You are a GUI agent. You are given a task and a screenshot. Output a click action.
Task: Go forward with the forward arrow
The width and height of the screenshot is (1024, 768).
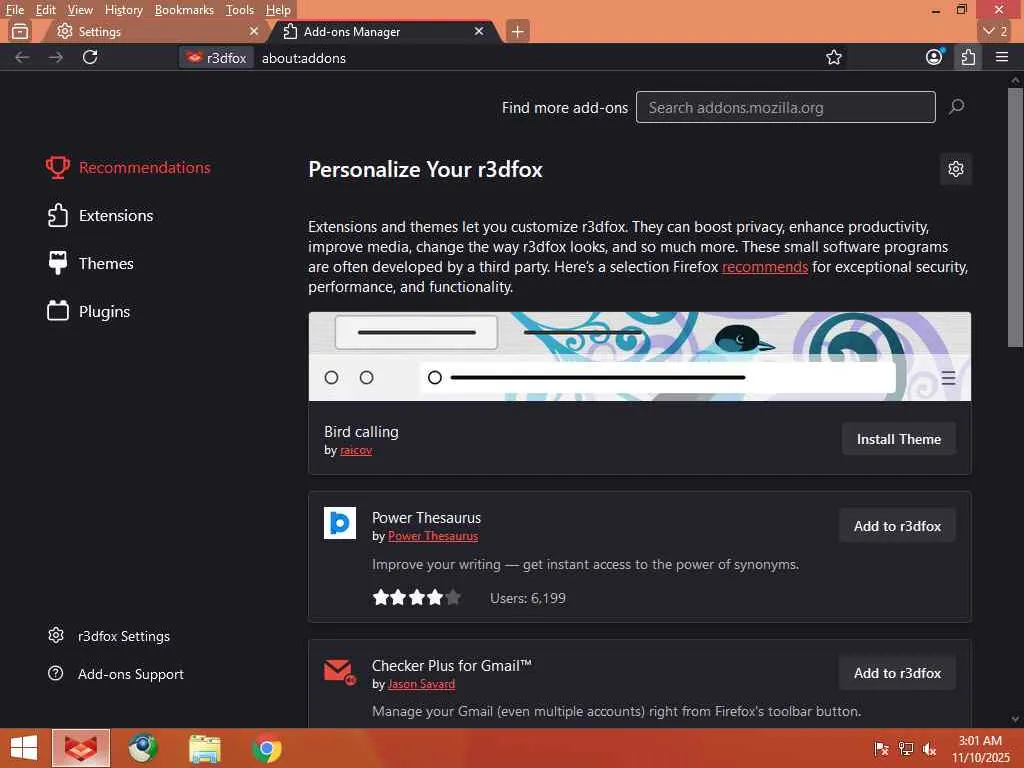coord(56,57)
